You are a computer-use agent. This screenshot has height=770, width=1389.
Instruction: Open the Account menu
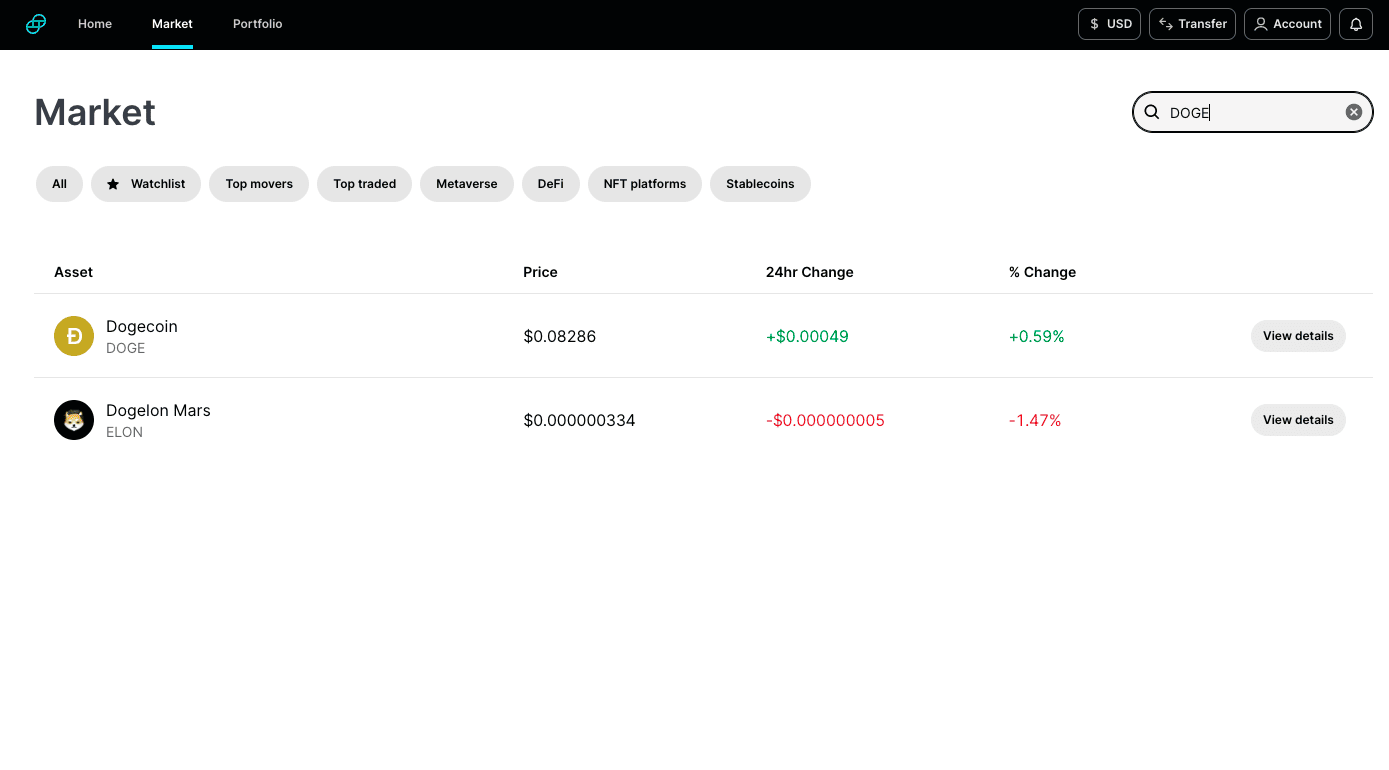[1287, 24]
